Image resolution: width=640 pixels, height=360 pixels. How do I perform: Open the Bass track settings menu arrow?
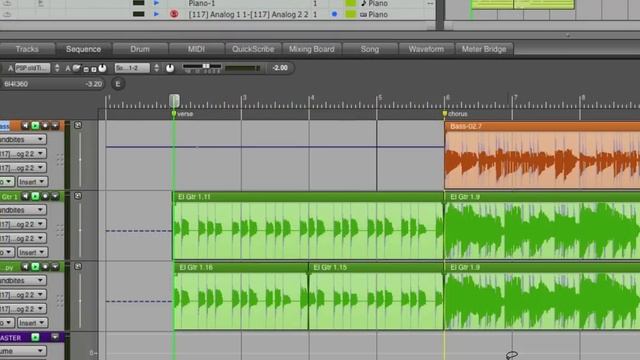click(55, 126)
